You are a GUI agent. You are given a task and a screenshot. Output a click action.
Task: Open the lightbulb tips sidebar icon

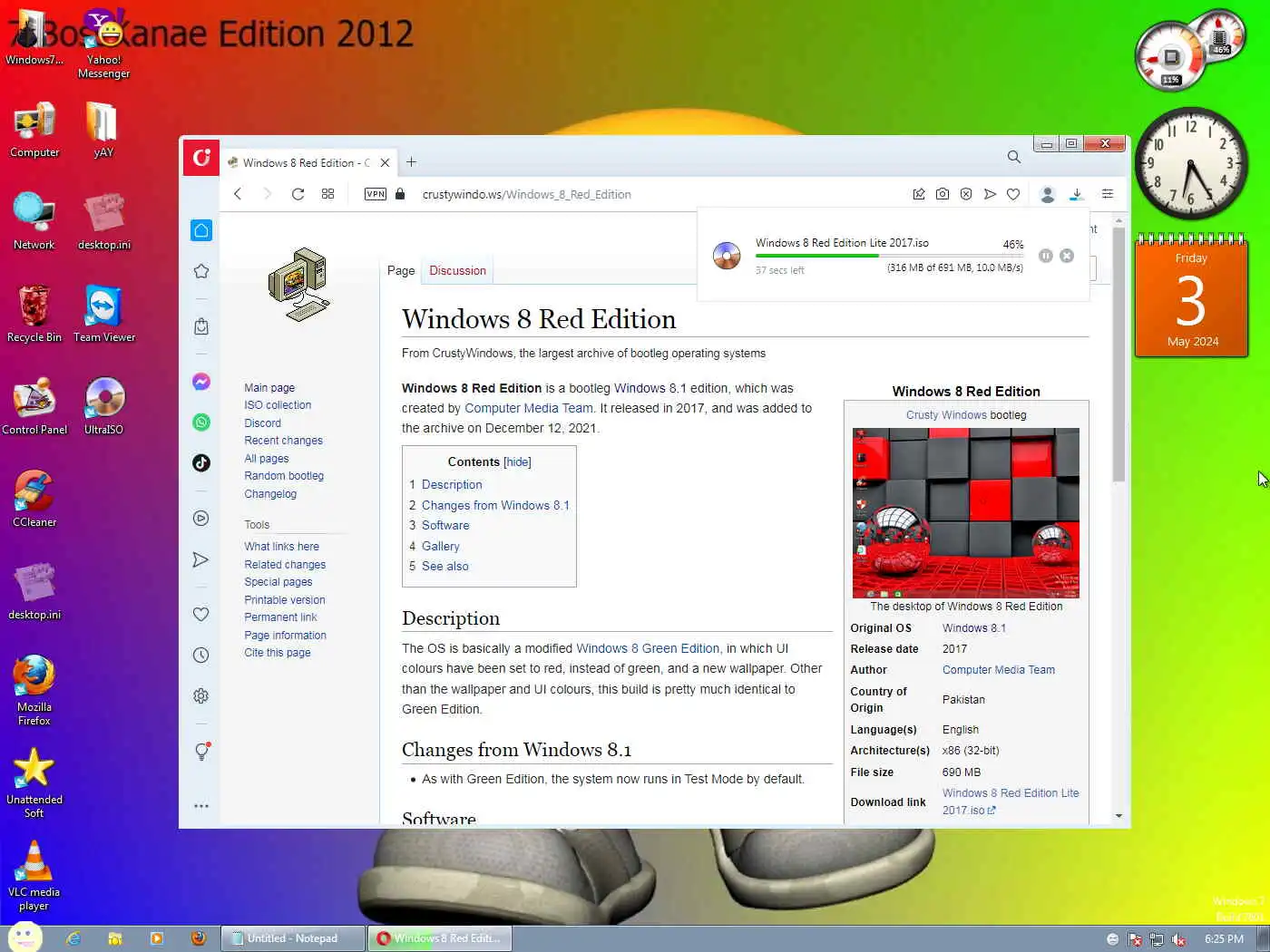point(202,752)
